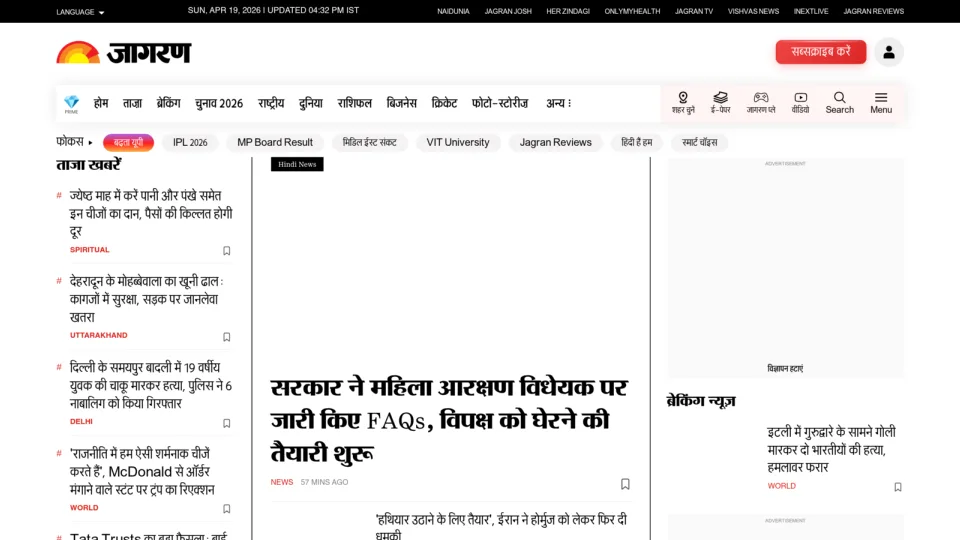Bookmark the McDonald Trump reaction story

click(x=227, y=509)
